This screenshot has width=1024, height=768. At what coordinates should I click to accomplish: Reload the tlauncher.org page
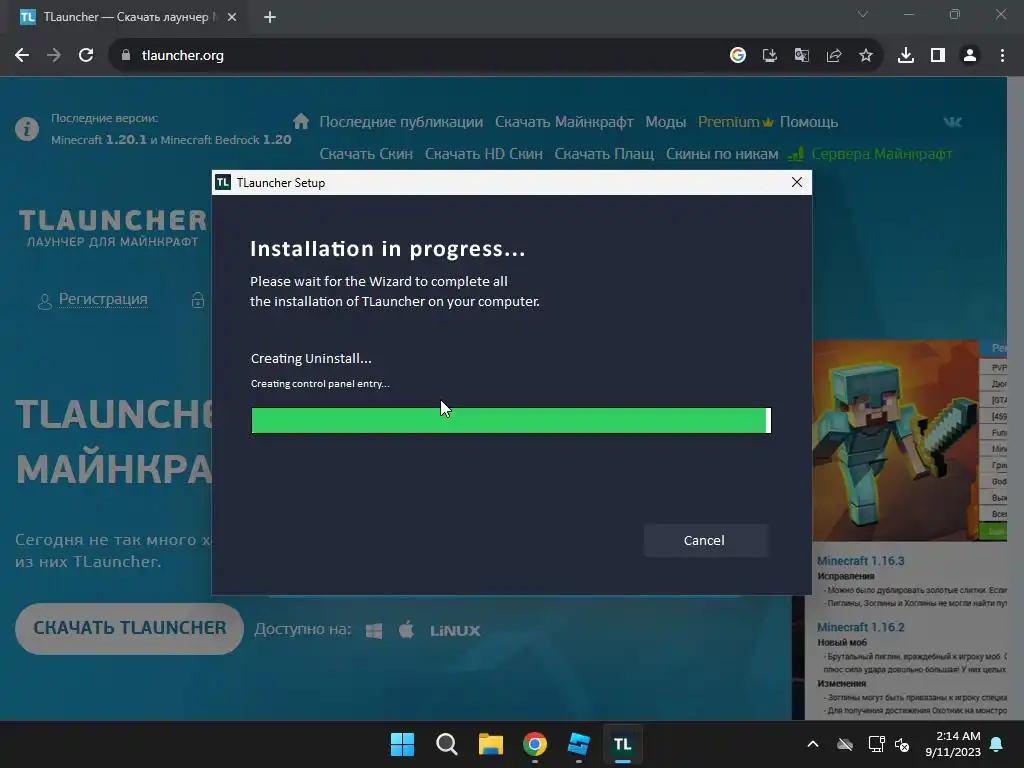86,56
